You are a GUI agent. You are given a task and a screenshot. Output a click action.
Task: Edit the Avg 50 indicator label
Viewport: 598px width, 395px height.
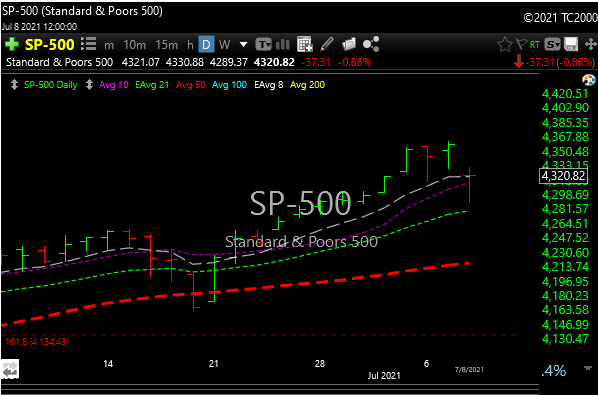pos(191,85)
